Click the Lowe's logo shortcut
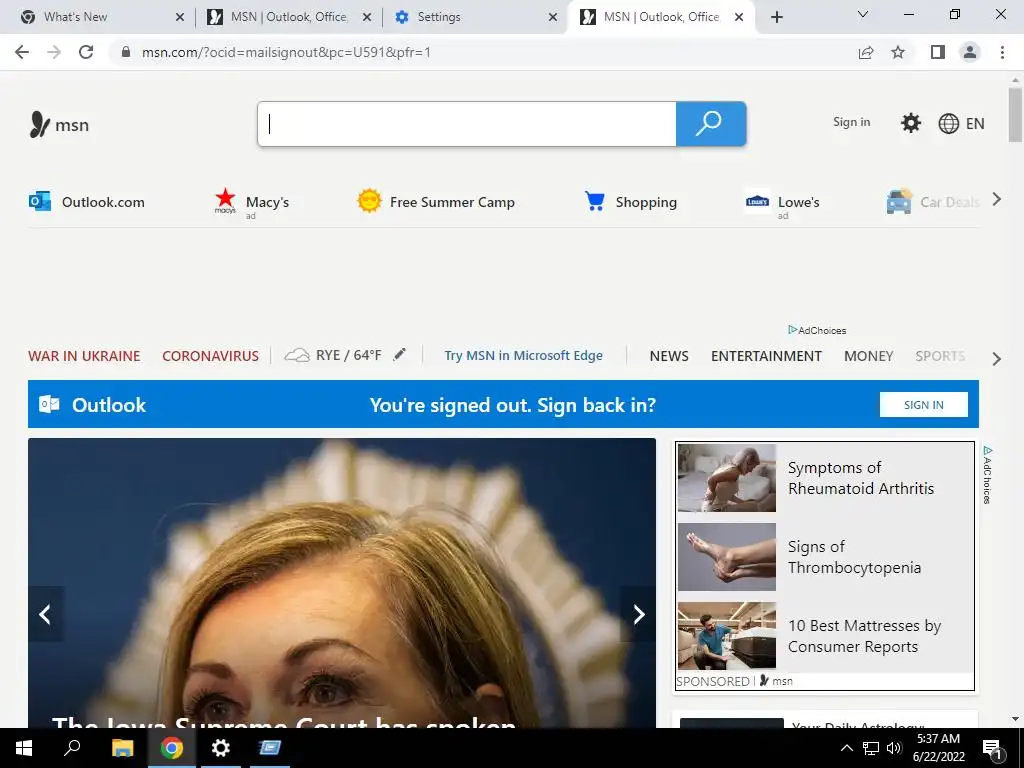The width and height of the screenshot is (1024, 768). [757, 201]
